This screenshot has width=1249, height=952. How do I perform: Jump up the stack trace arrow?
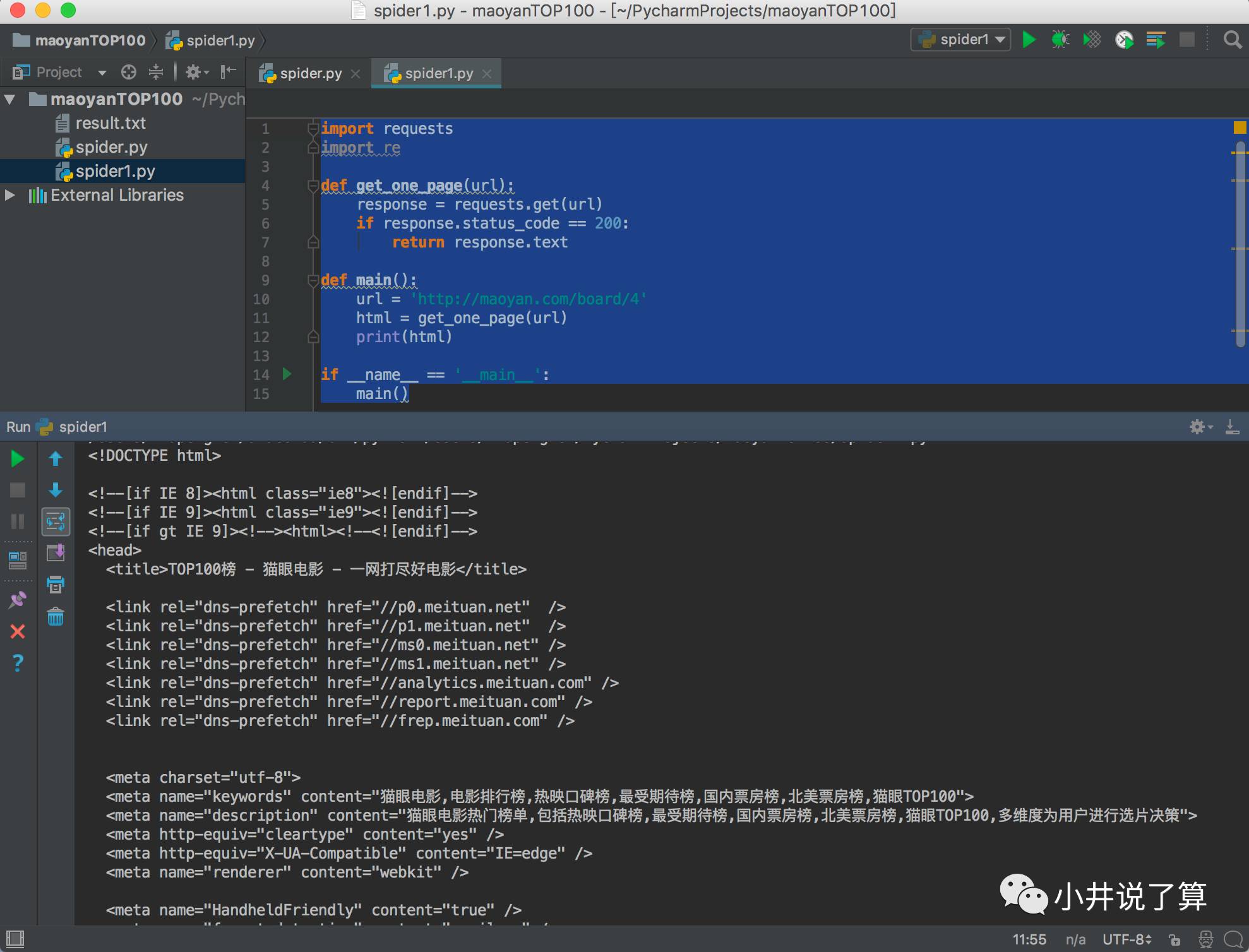56,459
